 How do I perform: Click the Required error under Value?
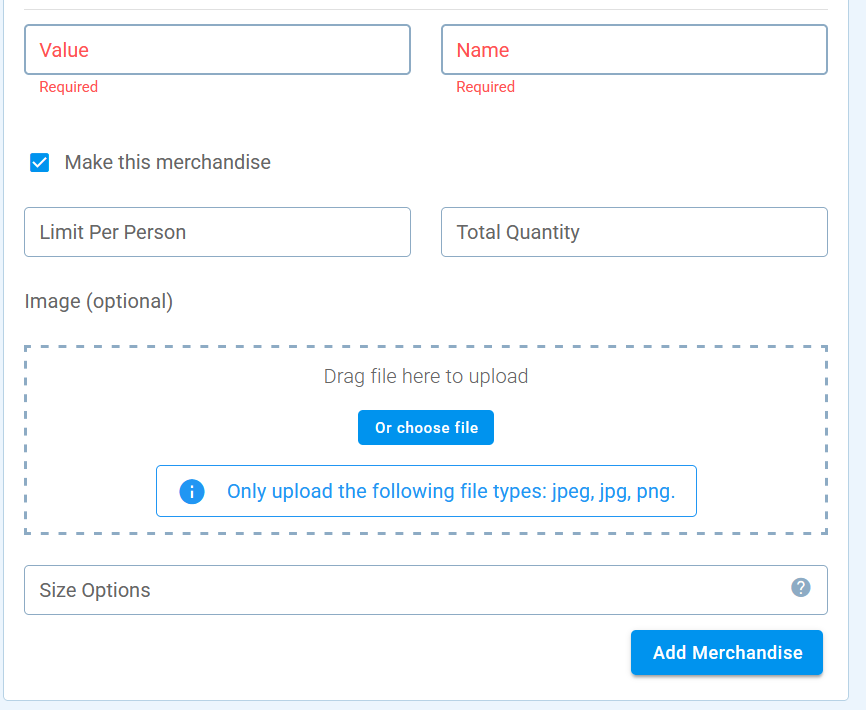pos(68,87)
